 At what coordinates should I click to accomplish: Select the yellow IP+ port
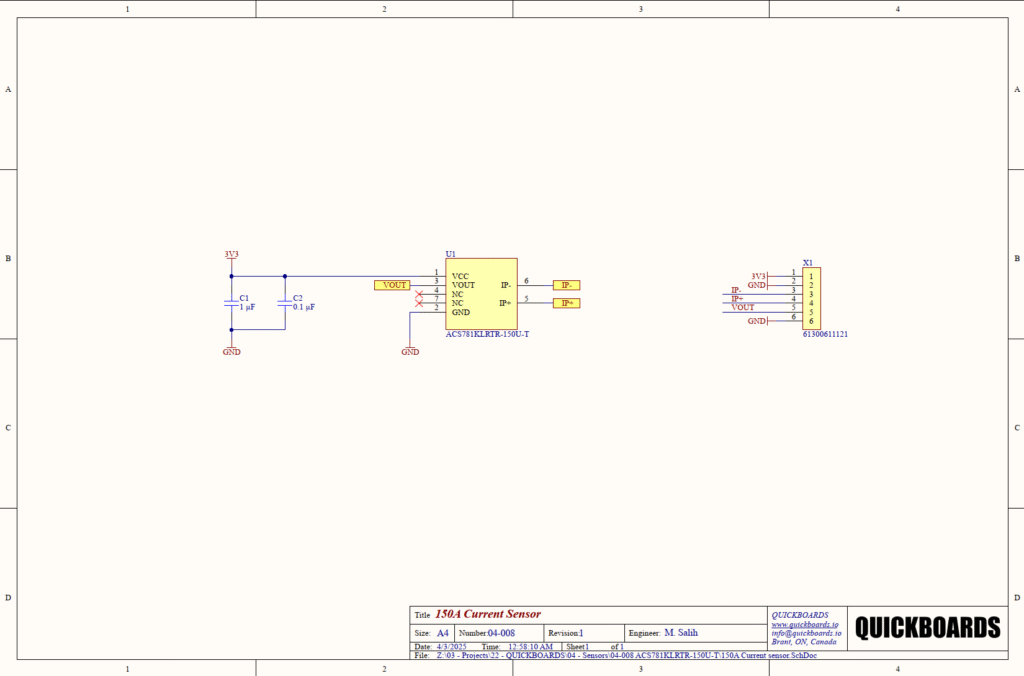click(x=566, y=303)
